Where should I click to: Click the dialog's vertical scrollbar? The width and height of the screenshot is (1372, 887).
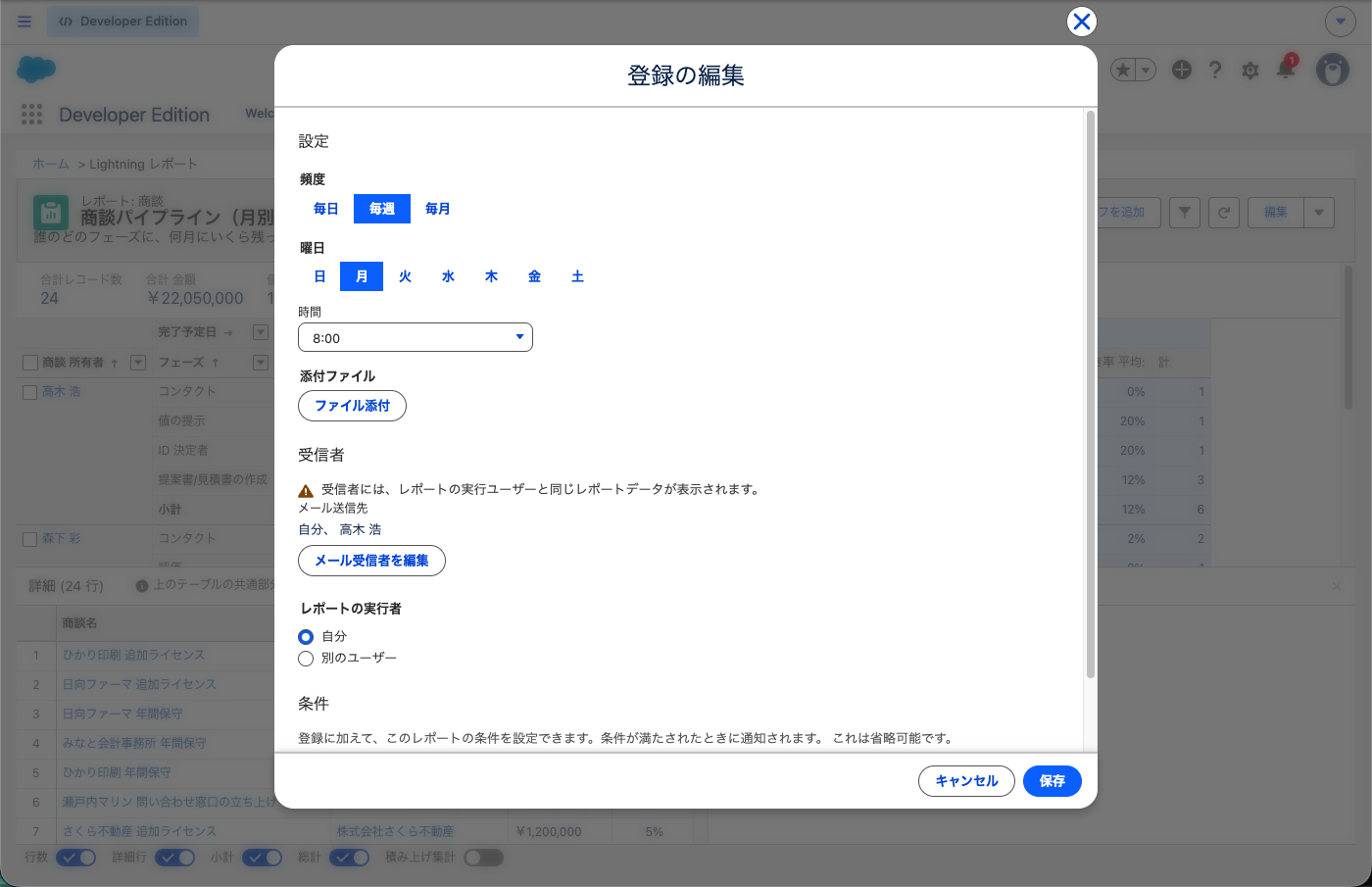pyautogui.click(x=1091, y=394)
